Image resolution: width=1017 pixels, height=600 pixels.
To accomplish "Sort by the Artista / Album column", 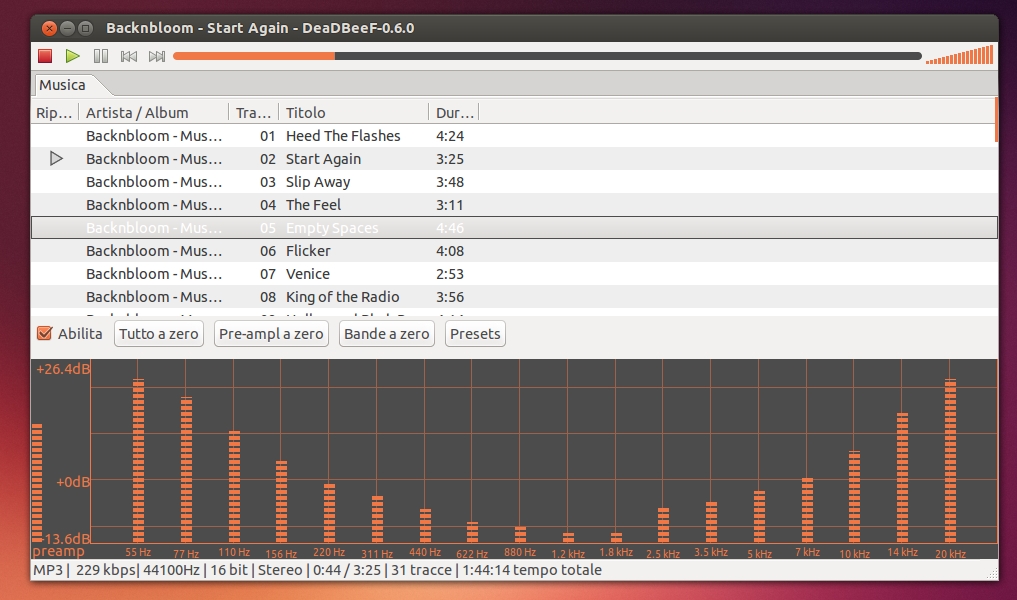I will pos(153,113).
